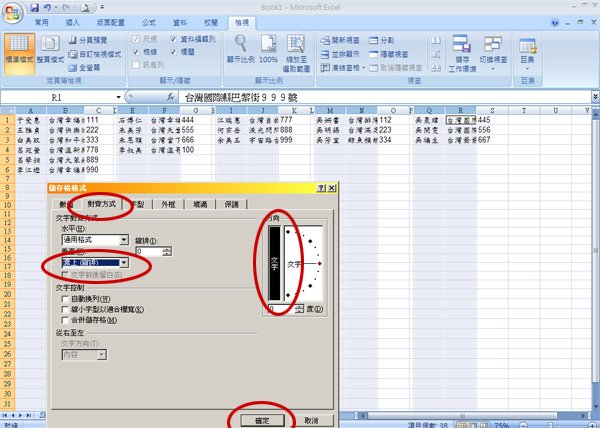
Task: Check 縮小字型以適合欄寬 shrink to fit
Action: tap(65, 309)
